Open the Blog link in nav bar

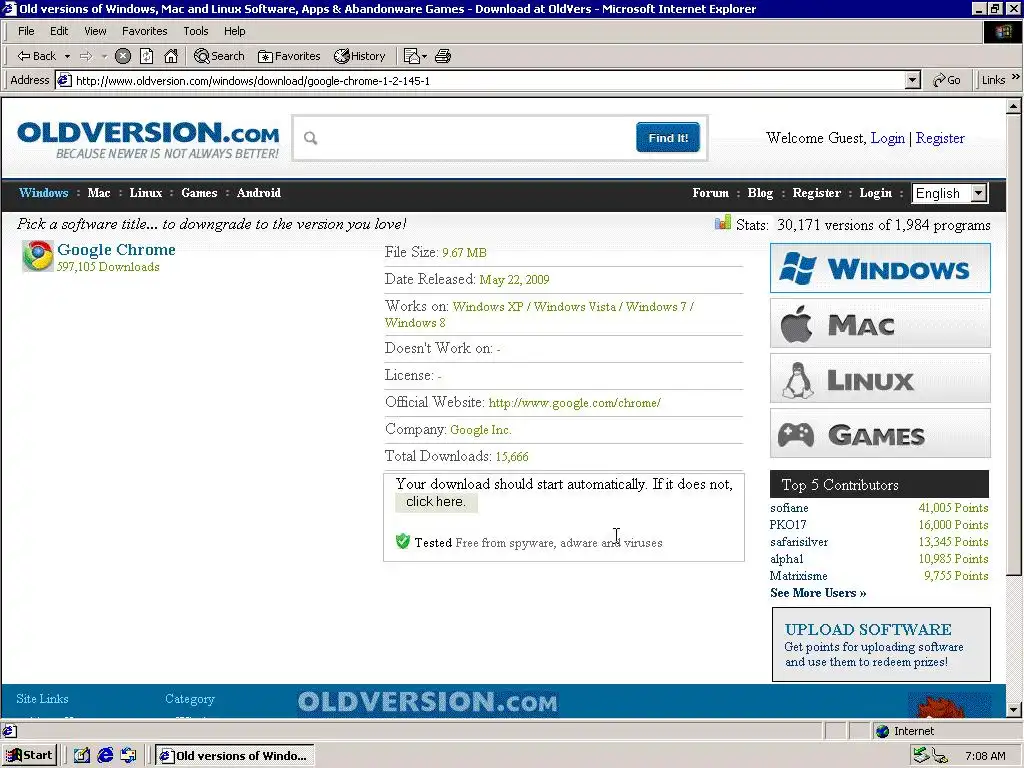(760, 193)
